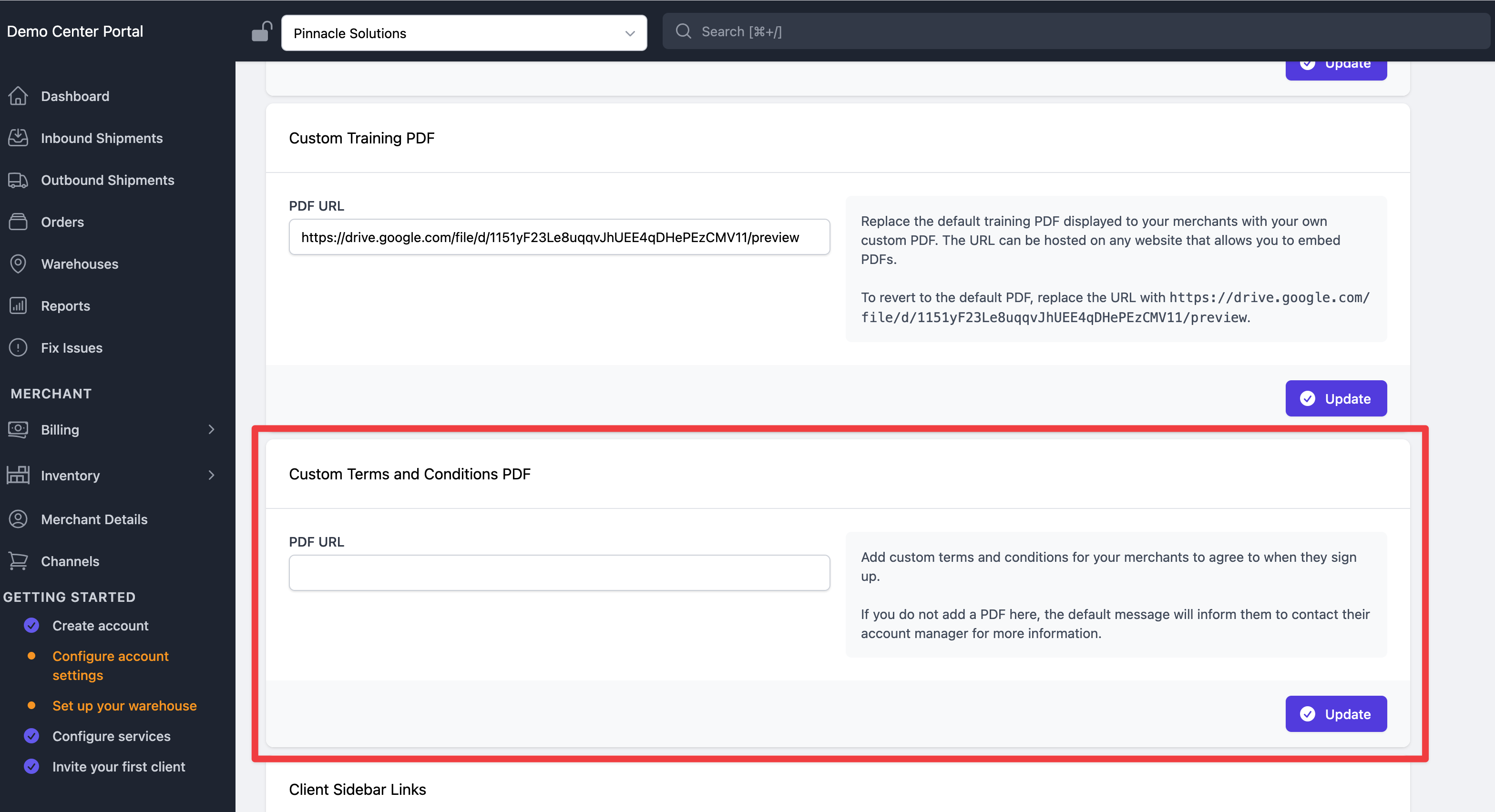This screenshot has width=1495, height=812.
Task: Click the partially visible top Update button
Action: pyautogui.click(x=1335, y=70)
